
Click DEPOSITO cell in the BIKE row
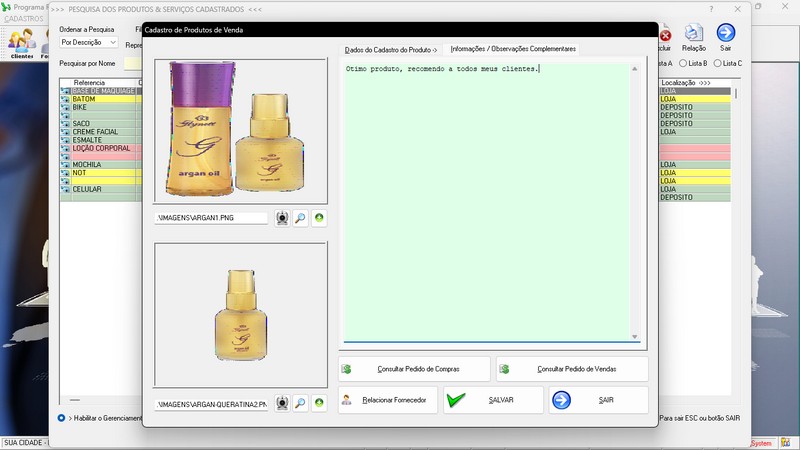[x=677, y=107]
